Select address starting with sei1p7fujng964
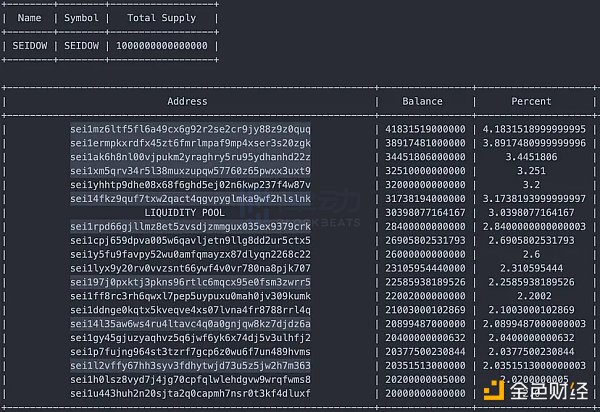600x412 pixels. [190, 352]
